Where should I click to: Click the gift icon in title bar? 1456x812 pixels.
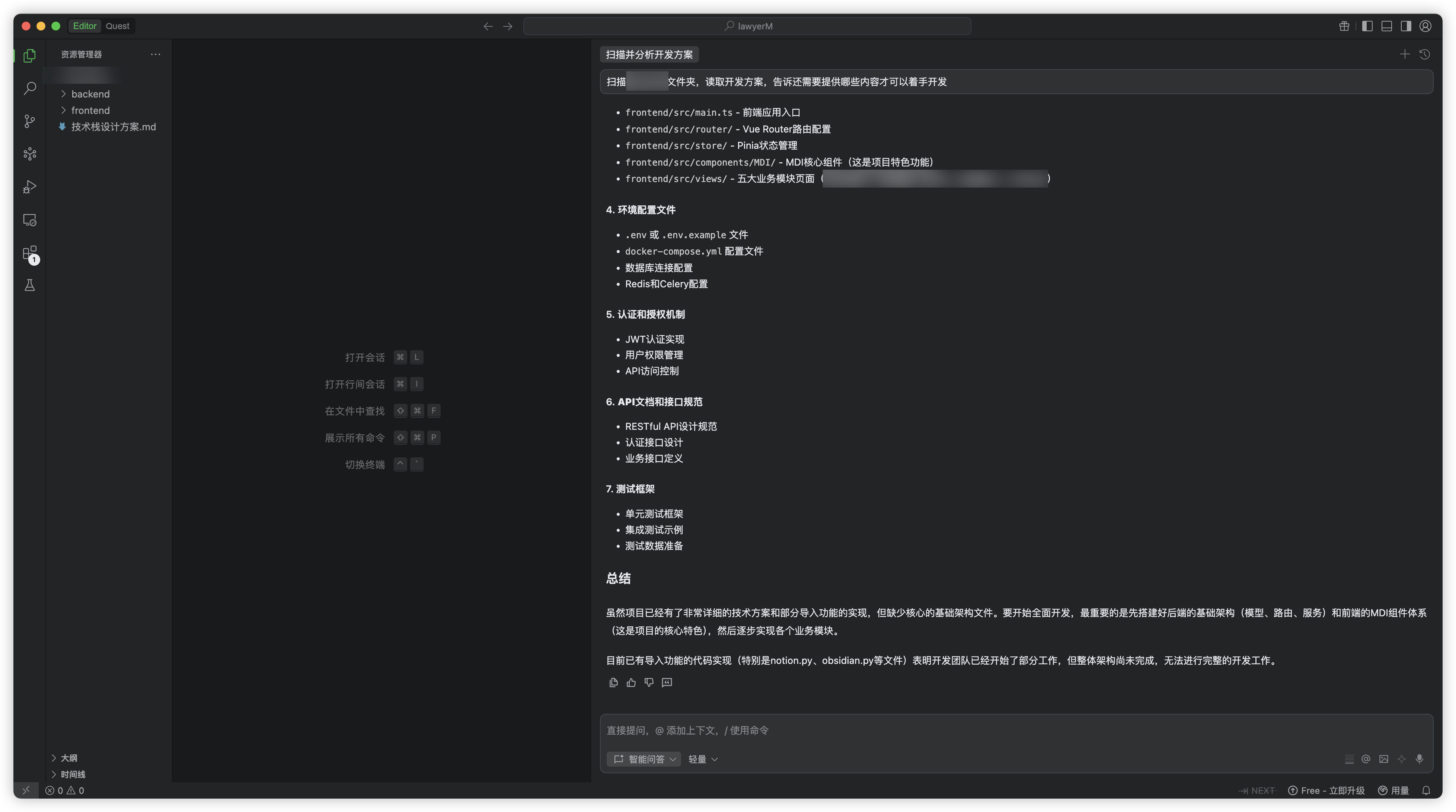(1344, 26)
